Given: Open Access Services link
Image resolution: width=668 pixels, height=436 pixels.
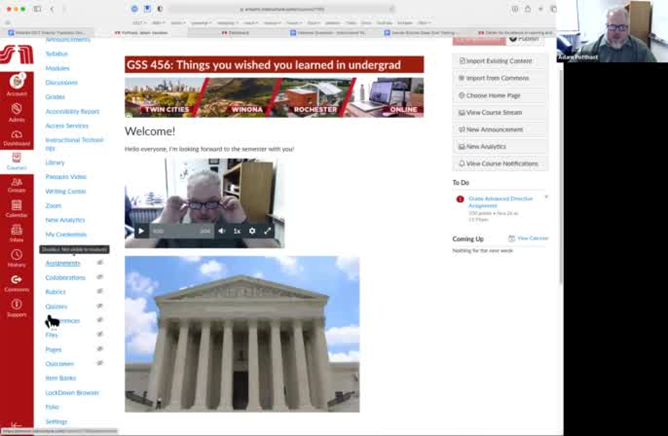Looking at the screenshot, I should 67,126.
